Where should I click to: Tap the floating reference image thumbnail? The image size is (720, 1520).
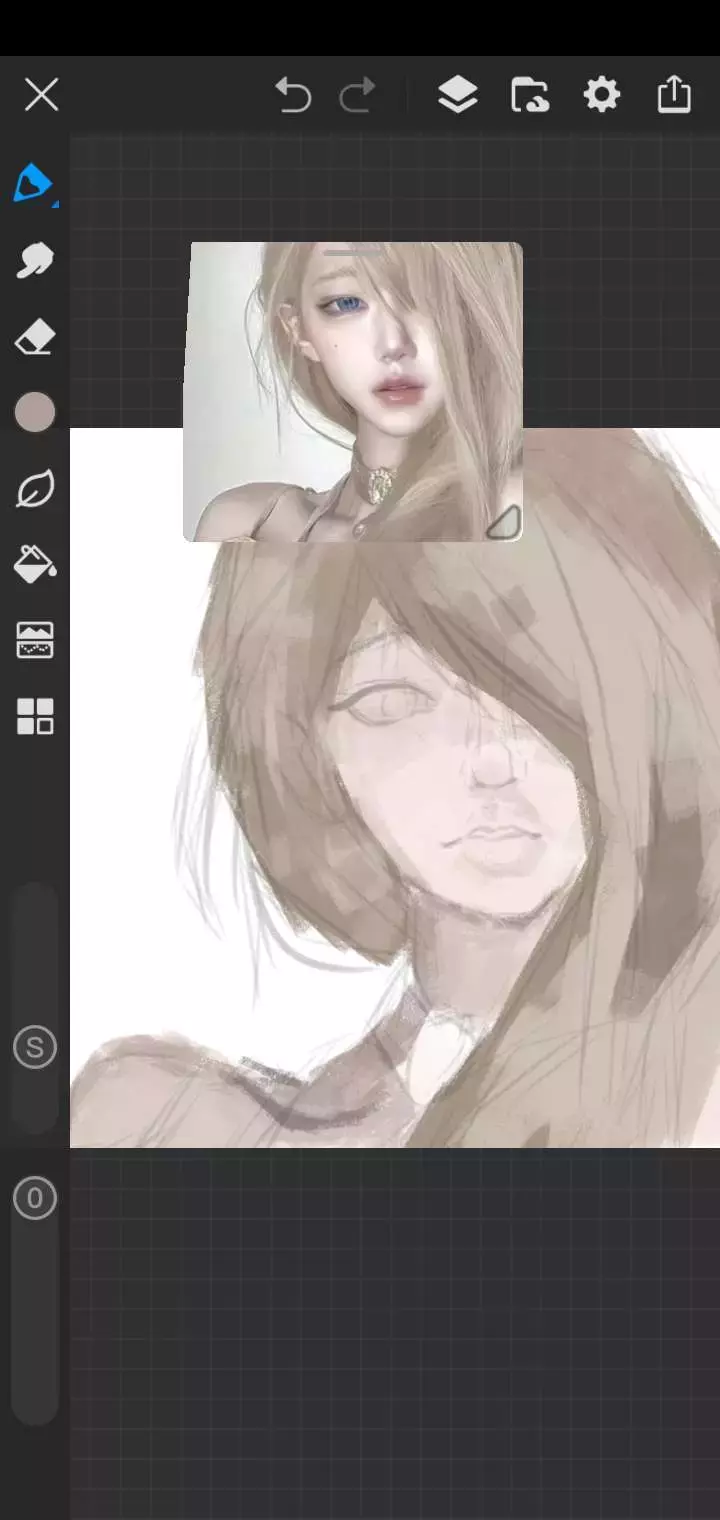coord(352,392)
